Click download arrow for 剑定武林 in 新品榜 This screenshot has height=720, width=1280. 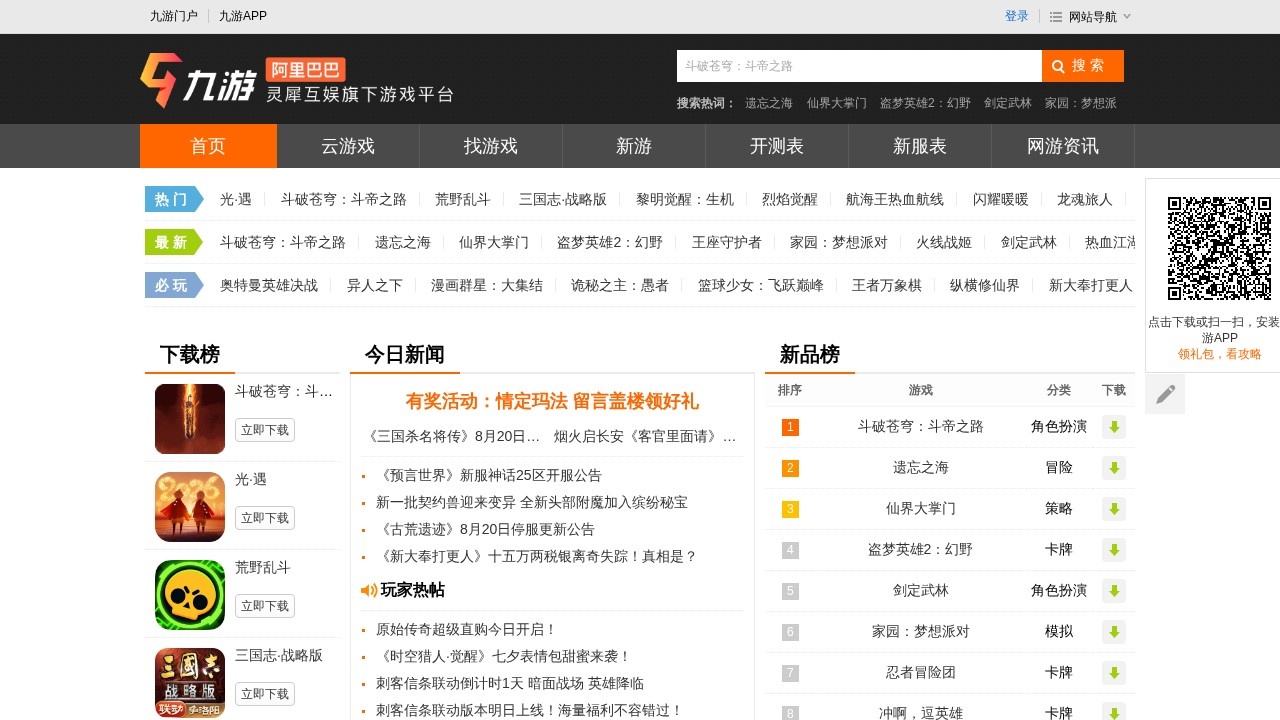pyautogui.click(x=1114, y=591)
